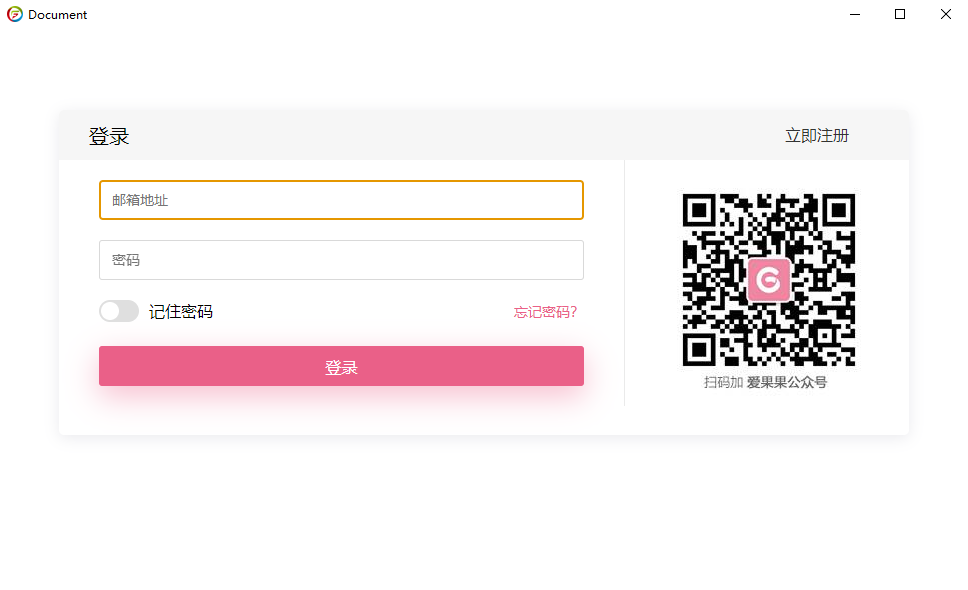
Task: Click the 忘记密码? link
Action: tap(545, 312)
